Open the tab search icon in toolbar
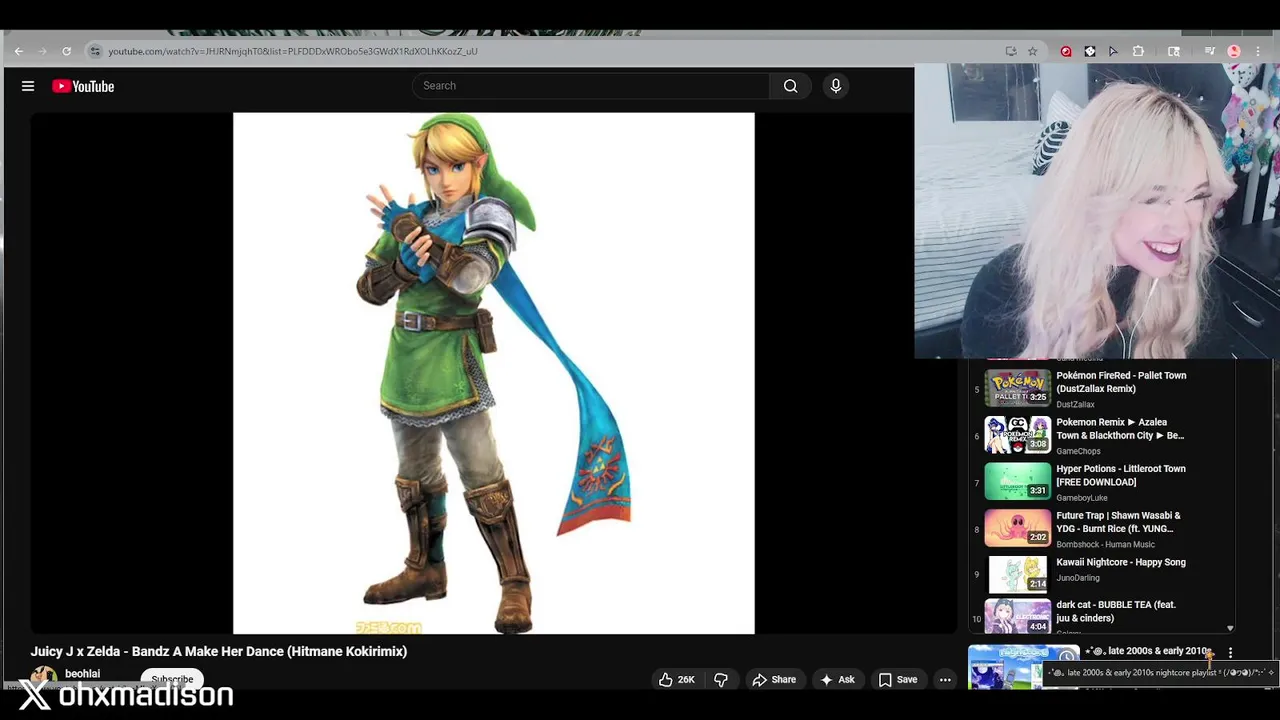The height and width of the screenshot is (720, 1280). click(1174, 51)
